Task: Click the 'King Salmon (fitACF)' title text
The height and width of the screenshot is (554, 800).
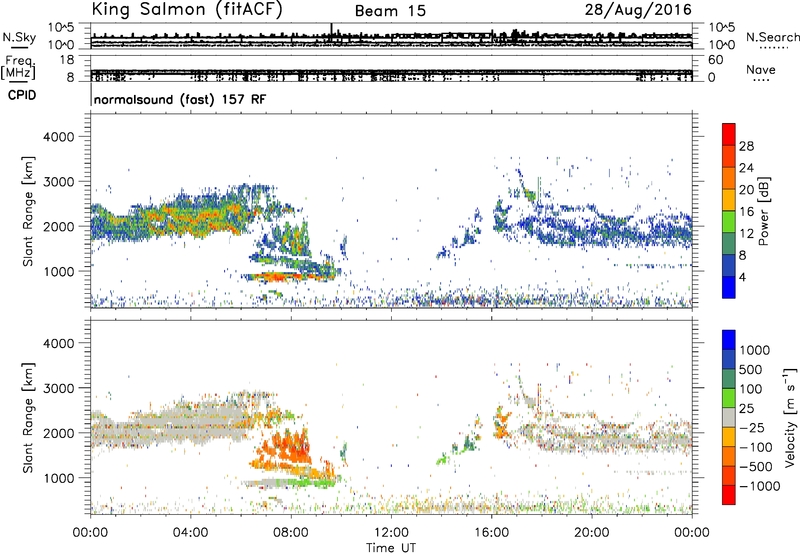Action: coord(187,10)
